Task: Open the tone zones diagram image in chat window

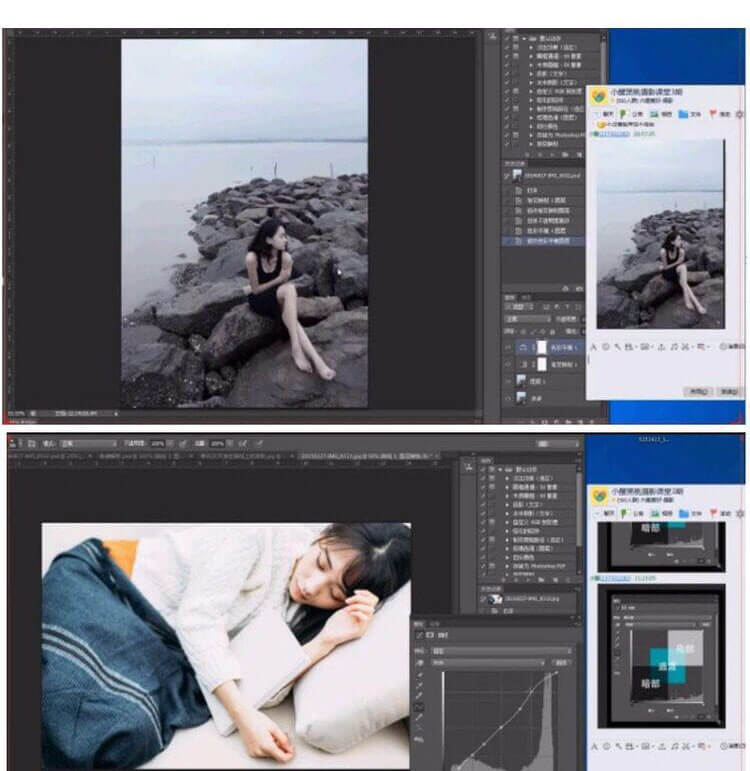Action: 661,656
